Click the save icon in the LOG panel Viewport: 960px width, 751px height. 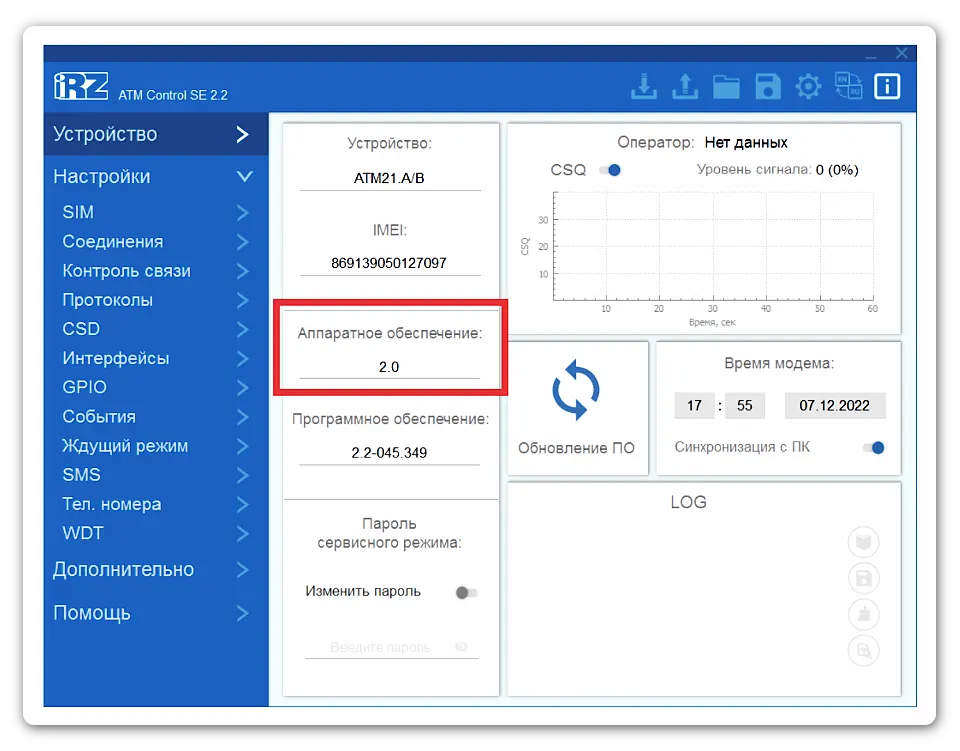tap(863, 577)
